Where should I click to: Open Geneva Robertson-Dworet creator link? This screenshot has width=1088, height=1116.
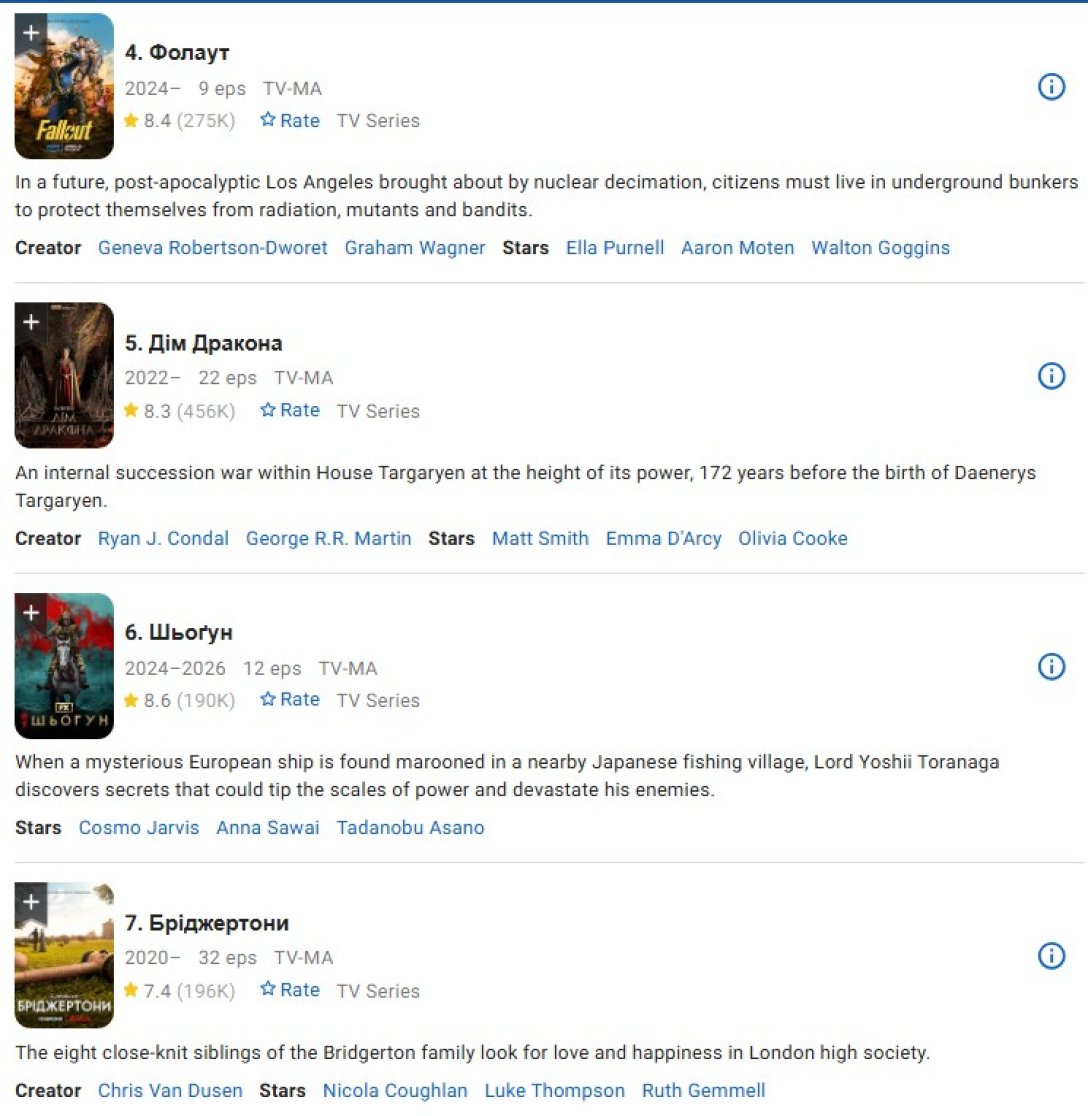[x=213, y=248]
